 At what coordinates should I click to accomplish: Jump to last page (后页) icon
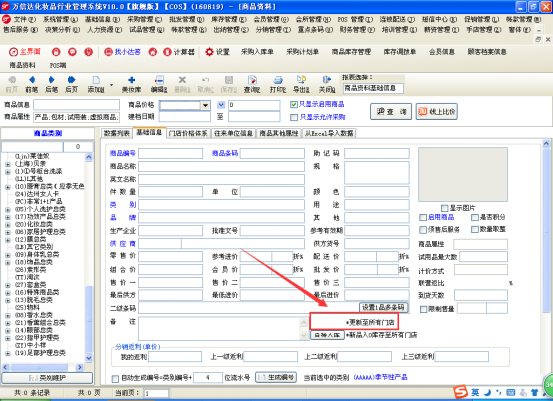click(x=71, y=80)
